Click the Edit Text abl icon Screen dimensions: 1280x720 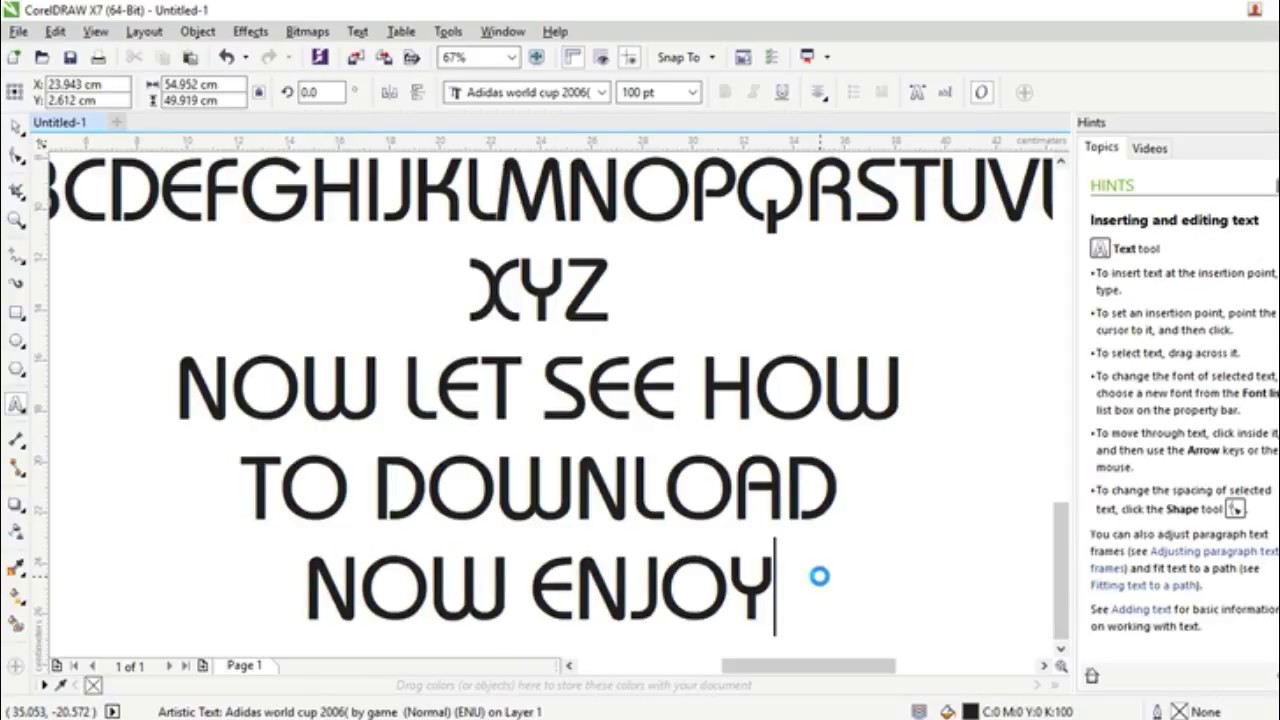click(x=946, y=92)
